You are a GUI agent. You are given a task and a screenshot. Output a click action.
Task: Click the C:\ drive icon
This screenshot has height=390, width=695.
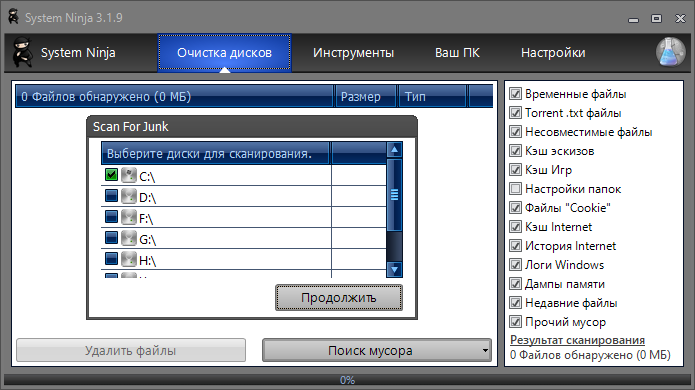pos(129,175)
